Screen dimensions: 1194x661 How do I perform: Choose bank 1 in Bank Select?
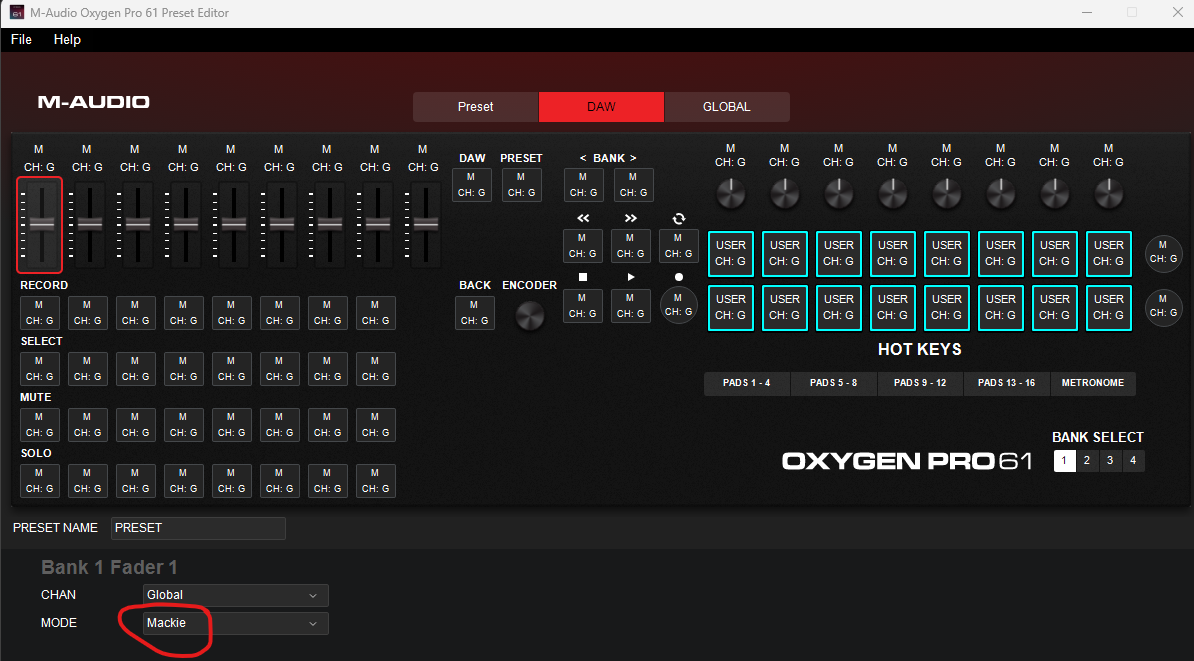(1065, 461)
